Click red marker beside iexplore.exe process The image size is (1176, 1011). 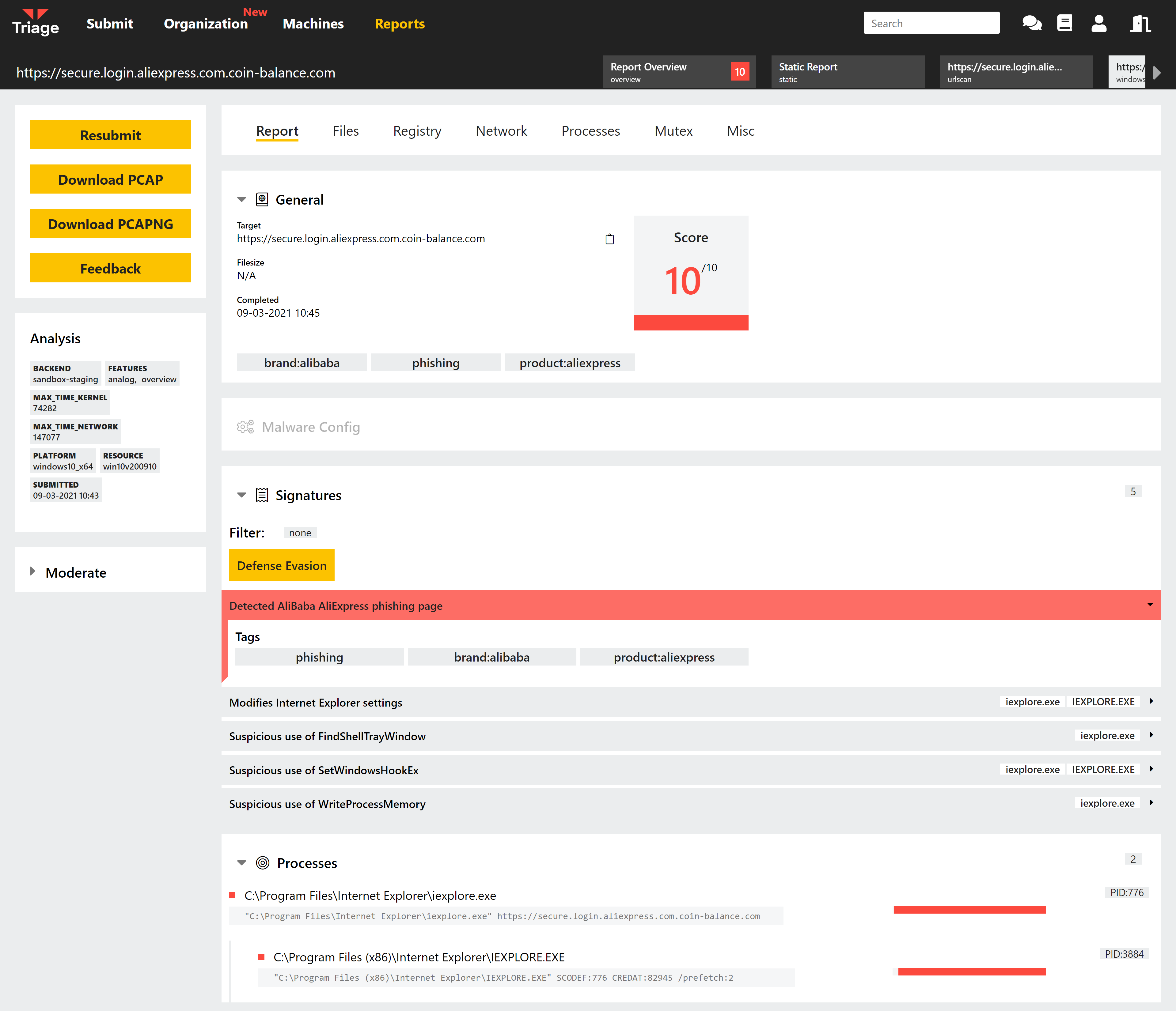pos(232,895)
